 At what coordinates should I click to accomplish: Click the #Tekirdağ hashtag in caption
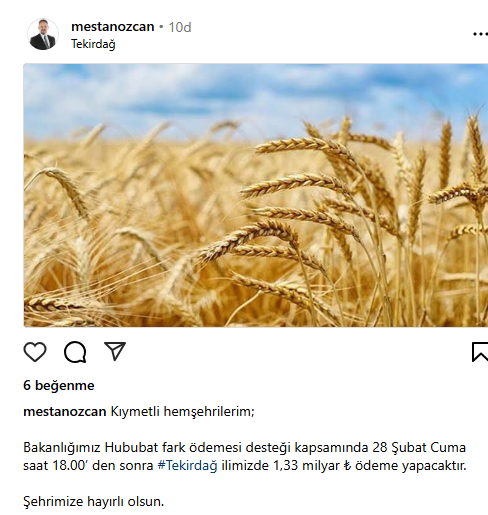[187, 465]
